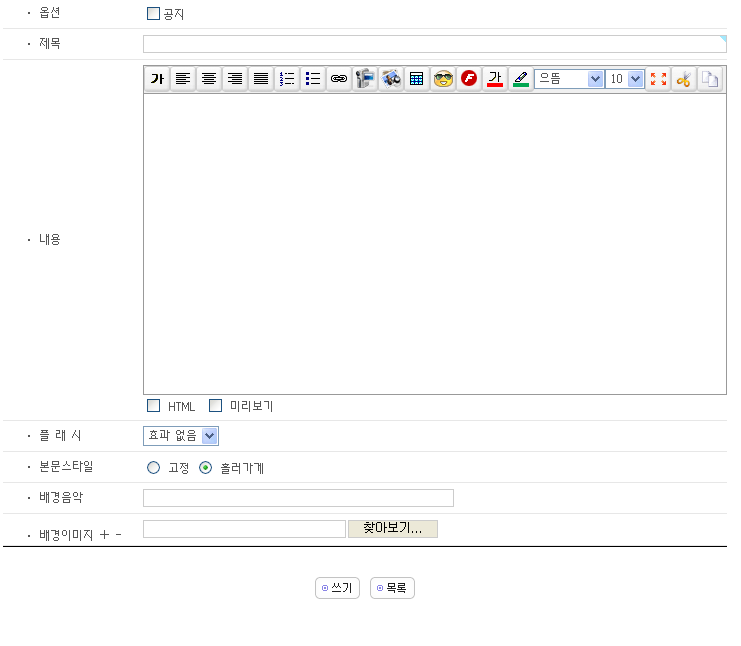
Task: Insert Flash content with red F icon
Action: pos(469,78)
